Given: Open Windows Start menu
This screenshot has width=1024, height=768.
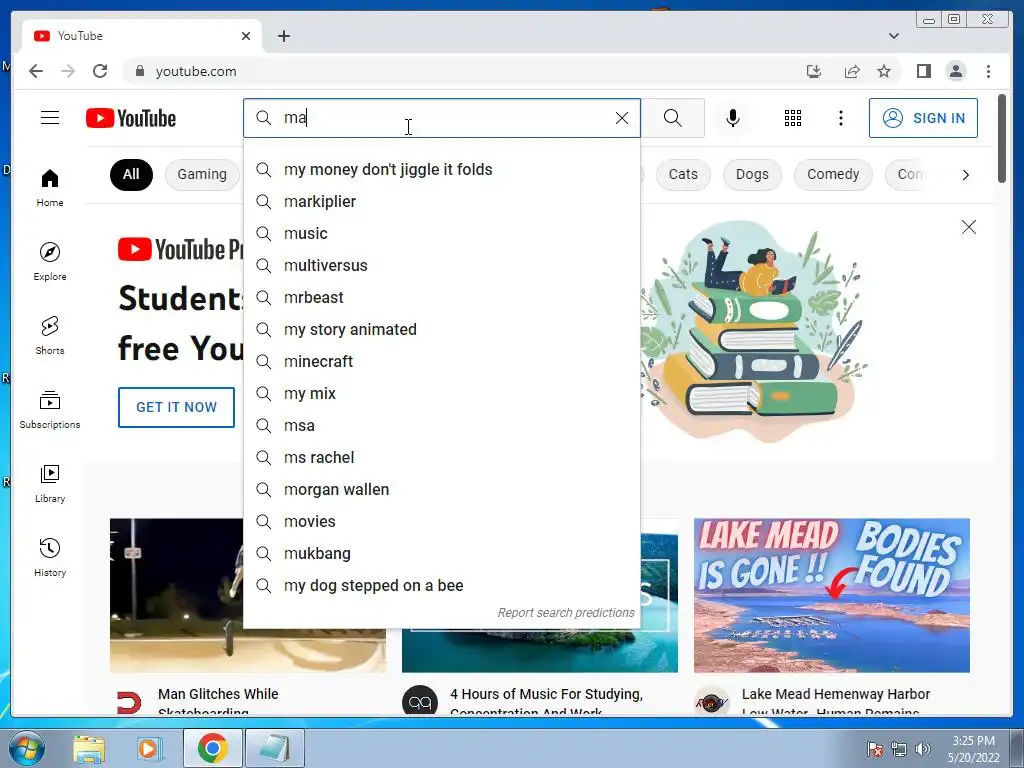Looking at the screenshot, I should [x=25, y=748].
